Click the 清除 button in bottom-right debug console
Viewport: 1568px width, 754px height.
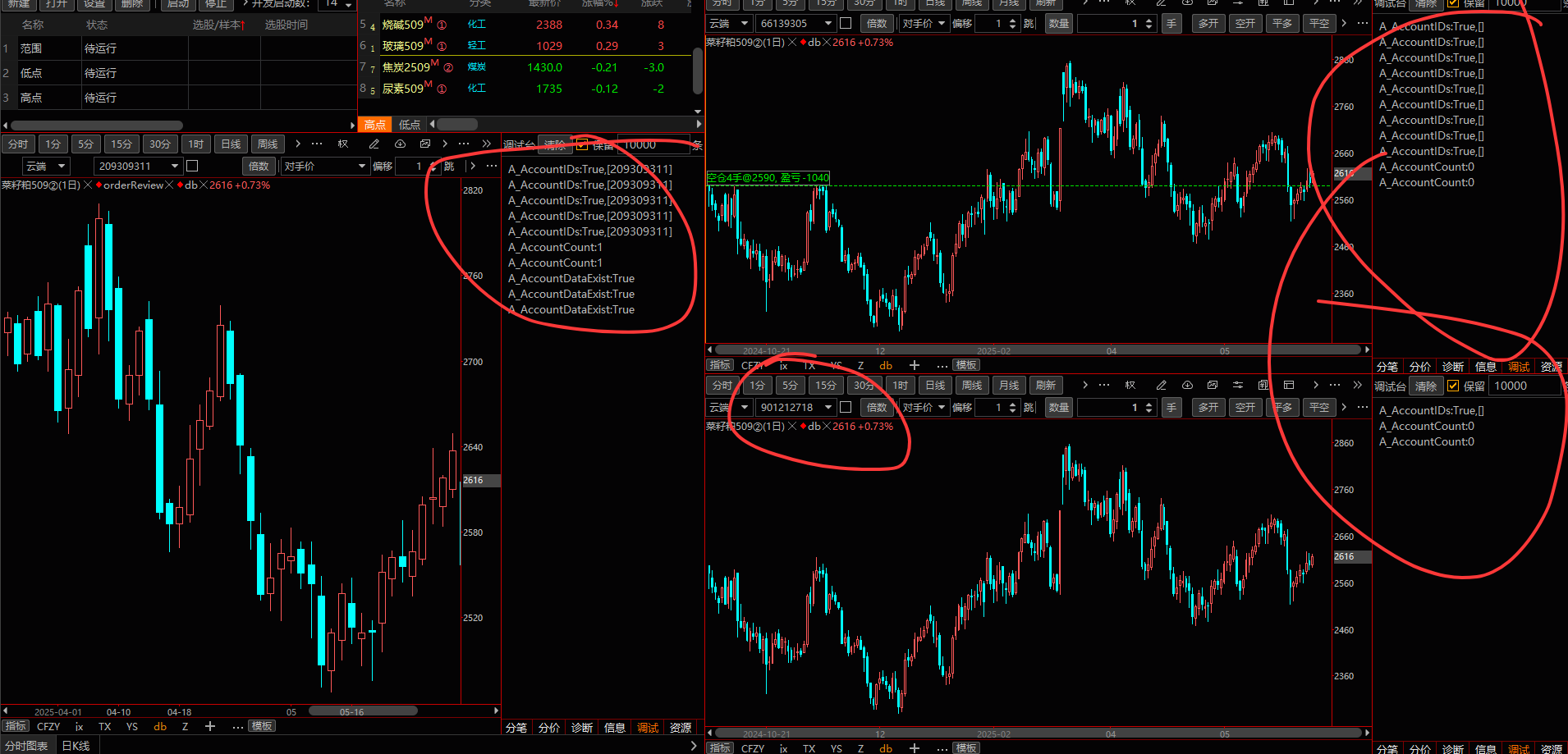pyautogui.click(x=1427, y=386)
